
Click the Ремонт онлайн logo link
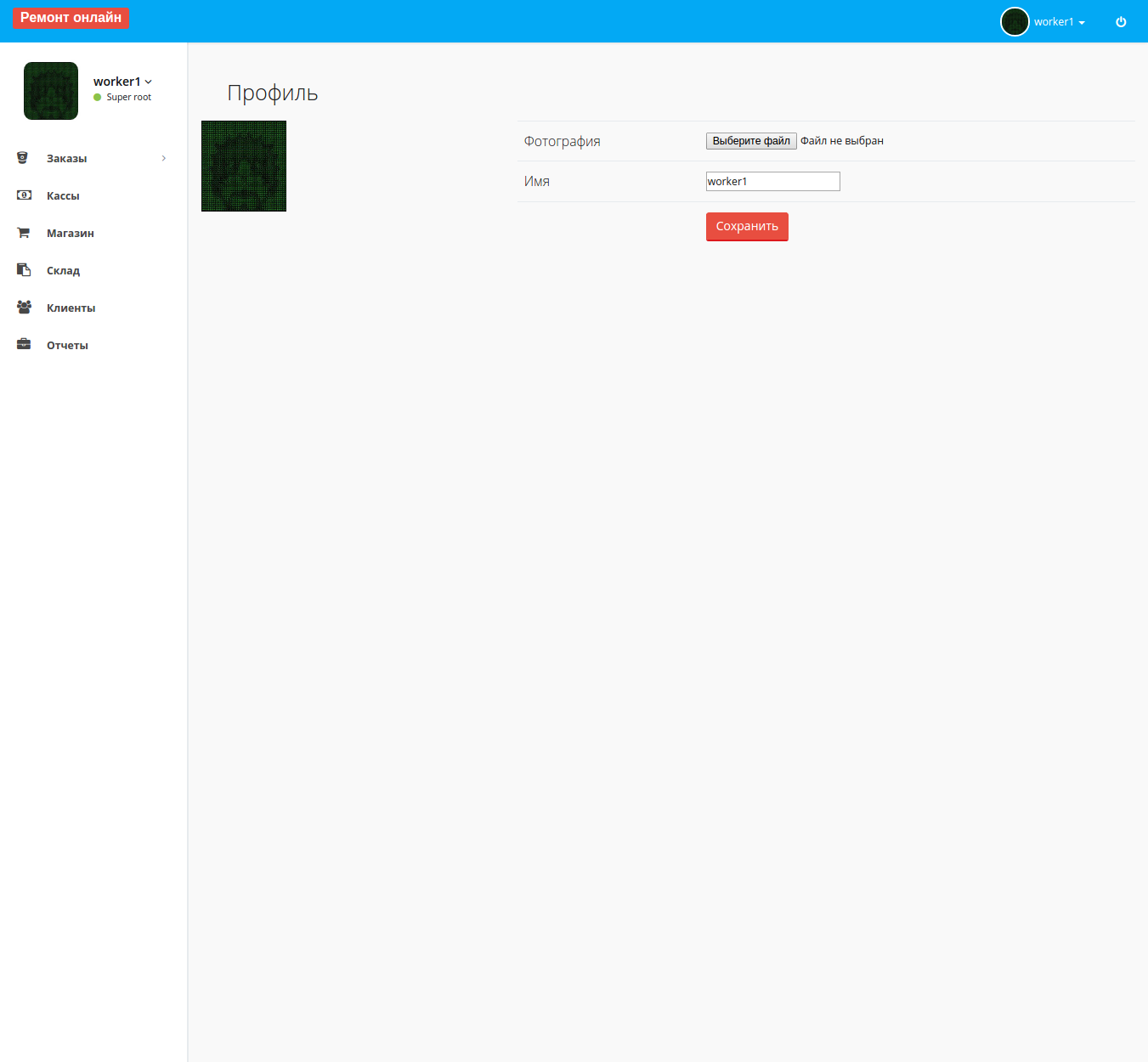pos(71,18)
